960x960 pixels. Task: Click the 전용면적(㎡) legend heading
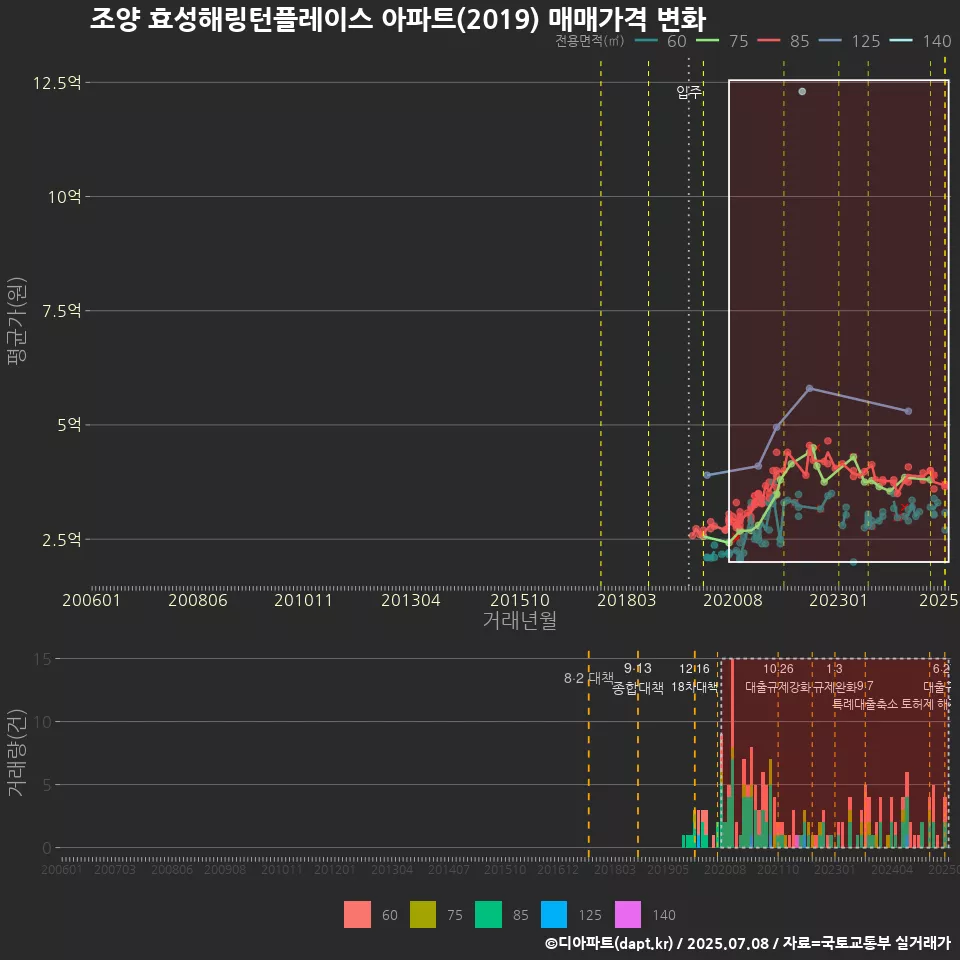point(590,41)
